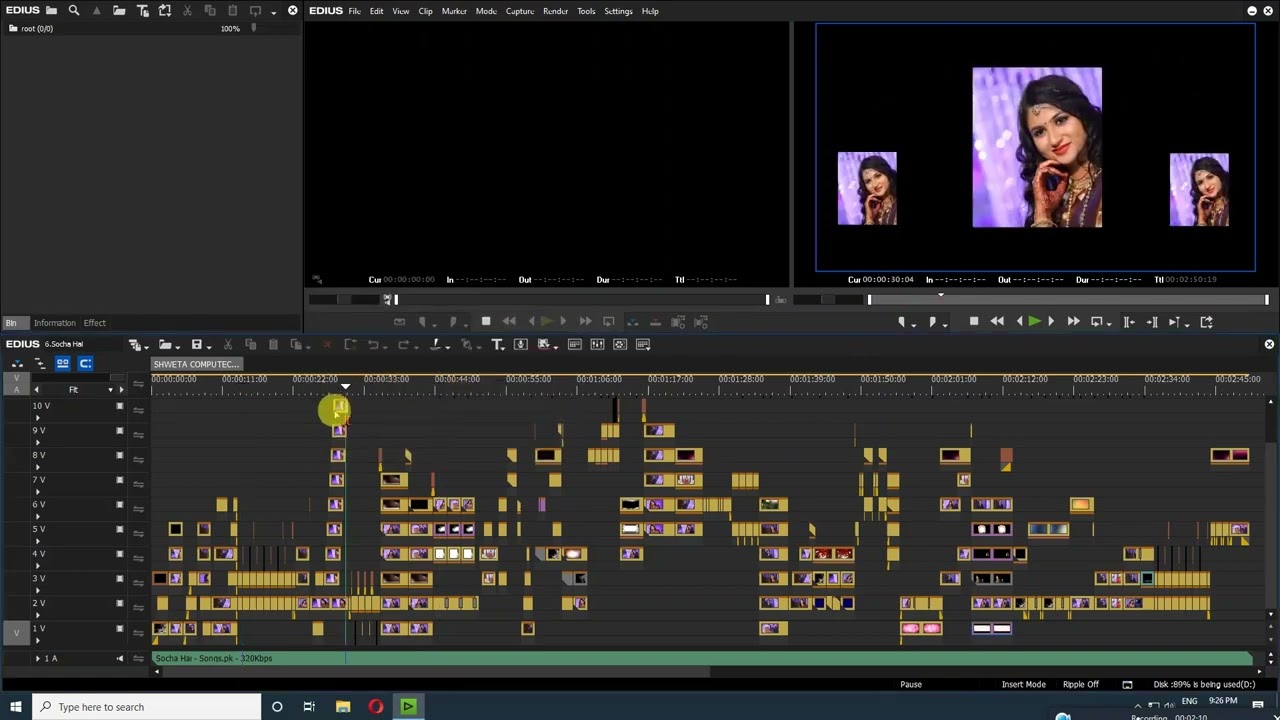Toggle the track 7 V video mute box

point(119,480)
